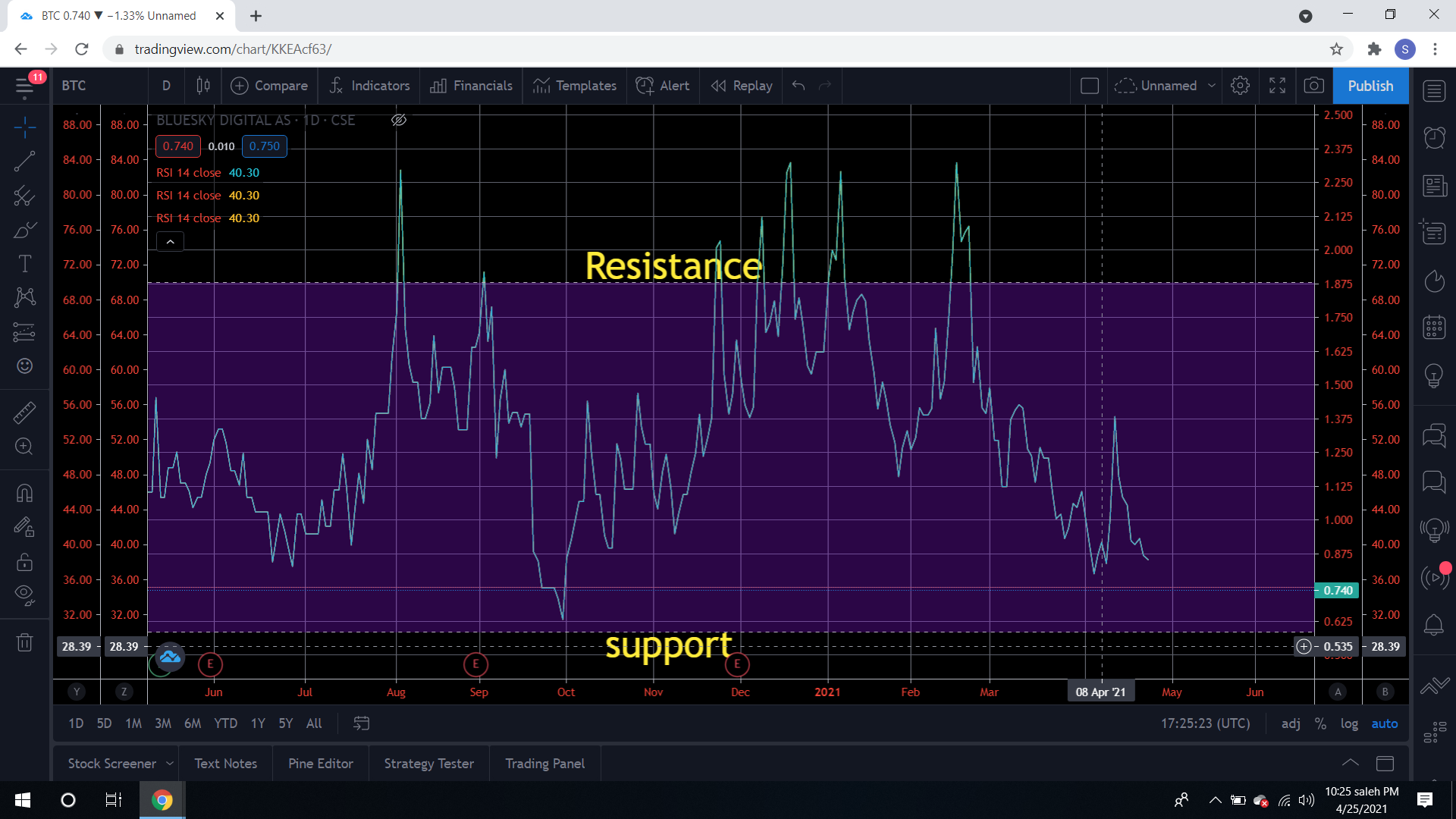Open the alerts clock panel
Viewport: 1456px width, 819px height.
(x=1433, y=137)
